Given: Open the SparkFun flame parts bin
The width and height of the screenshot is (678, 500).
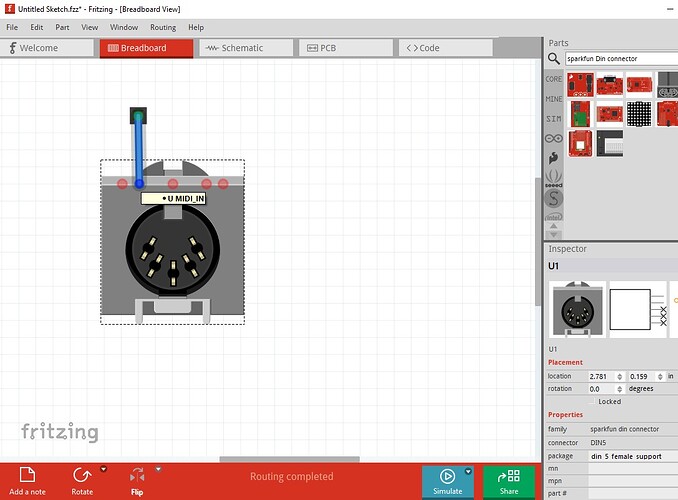Looking at the screenshot, I should click(553, 157).
